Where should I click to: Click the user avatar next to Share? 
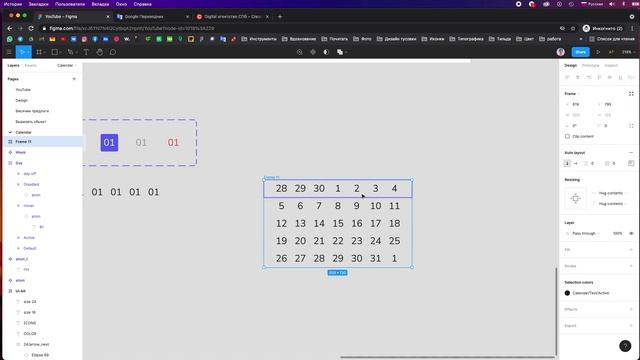561,52
